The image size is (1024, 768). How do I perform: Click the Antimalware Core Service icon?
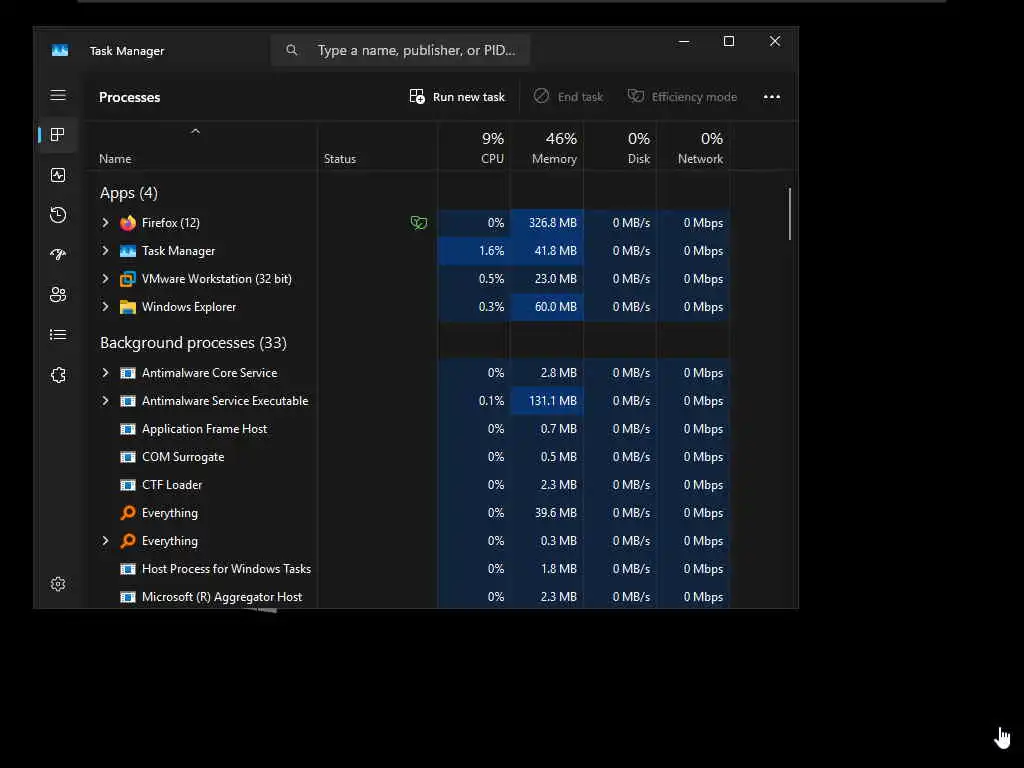tap(128, 373)
